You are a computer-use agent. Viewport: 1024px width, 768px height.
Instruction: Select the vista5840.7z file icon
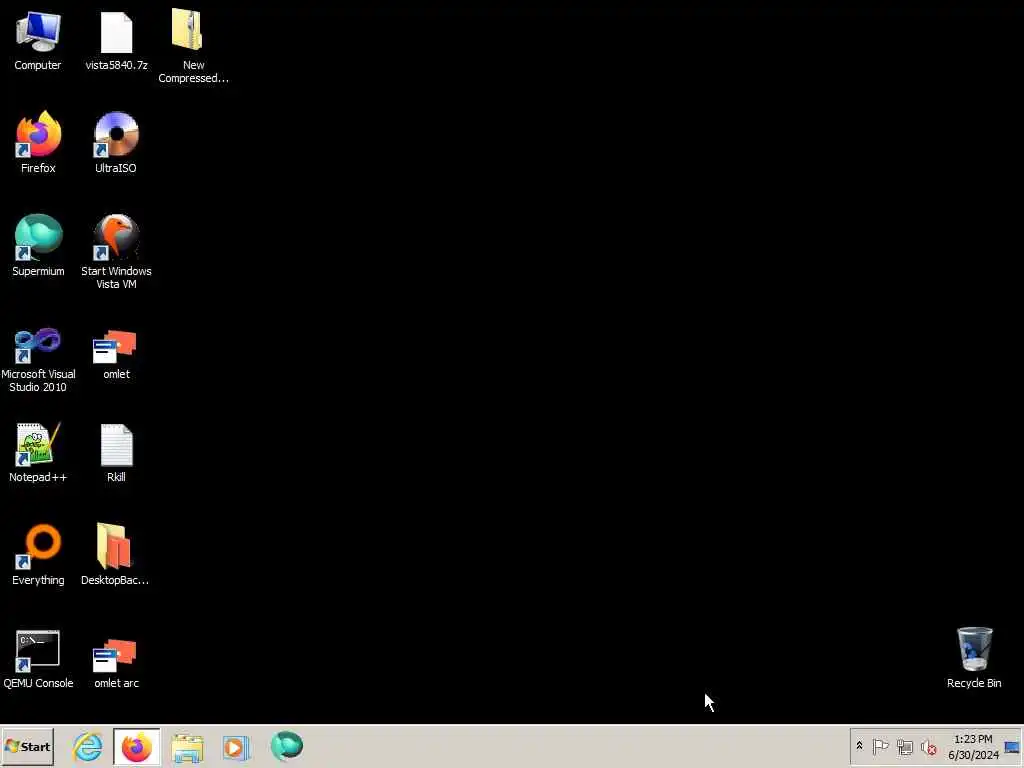click(x=116, y=40)
